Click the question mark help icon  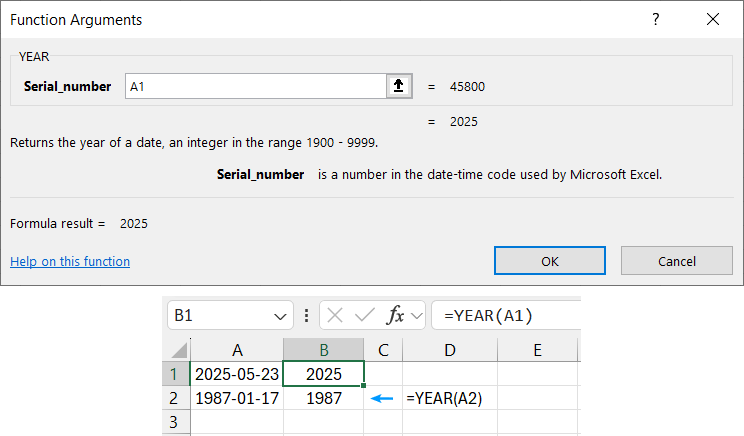click(655, 19)
